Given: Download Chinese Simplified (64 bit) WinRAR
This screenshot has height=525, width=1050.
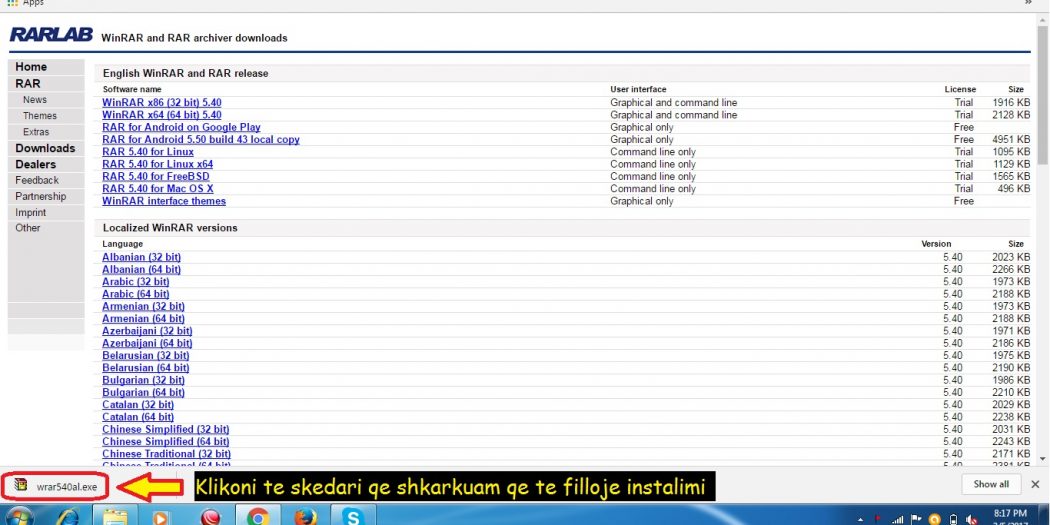Looking at the screenshot, I should tap(165, 442).
